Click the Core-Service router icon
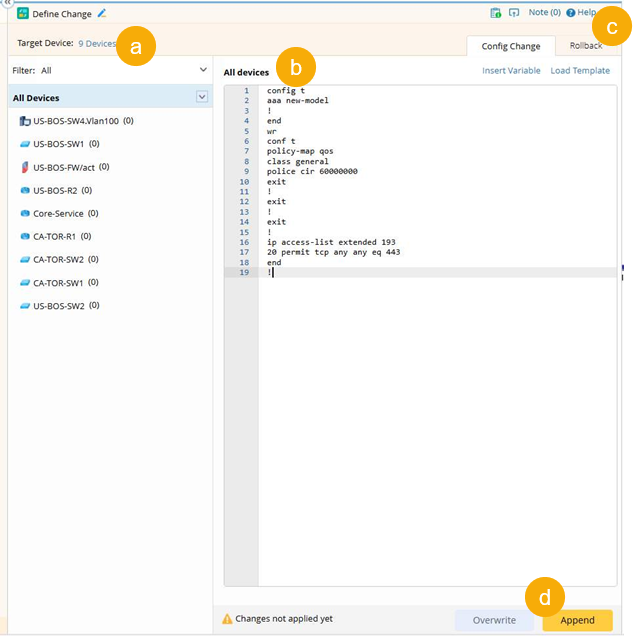633x636 pixels. tap(25, 213)
